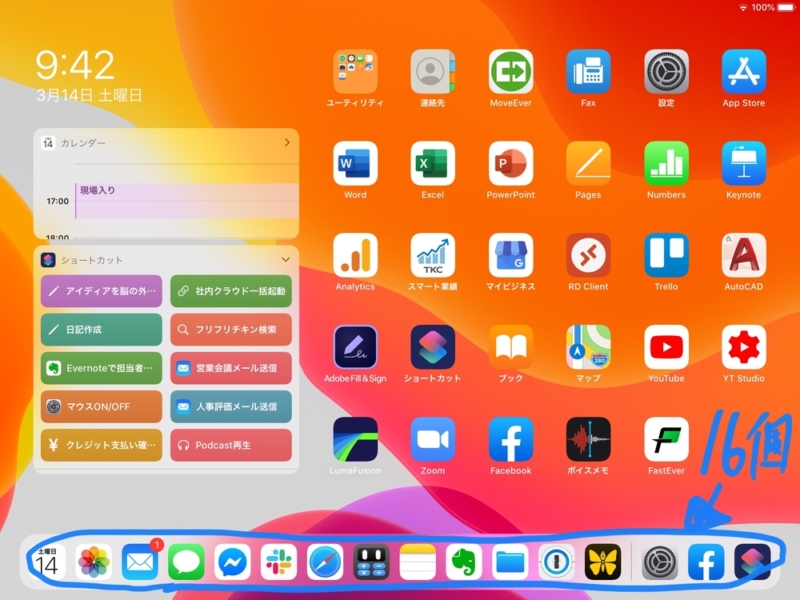Open recent Settings icon in the dock
This screenshot has width=800, height=600.
660,562
